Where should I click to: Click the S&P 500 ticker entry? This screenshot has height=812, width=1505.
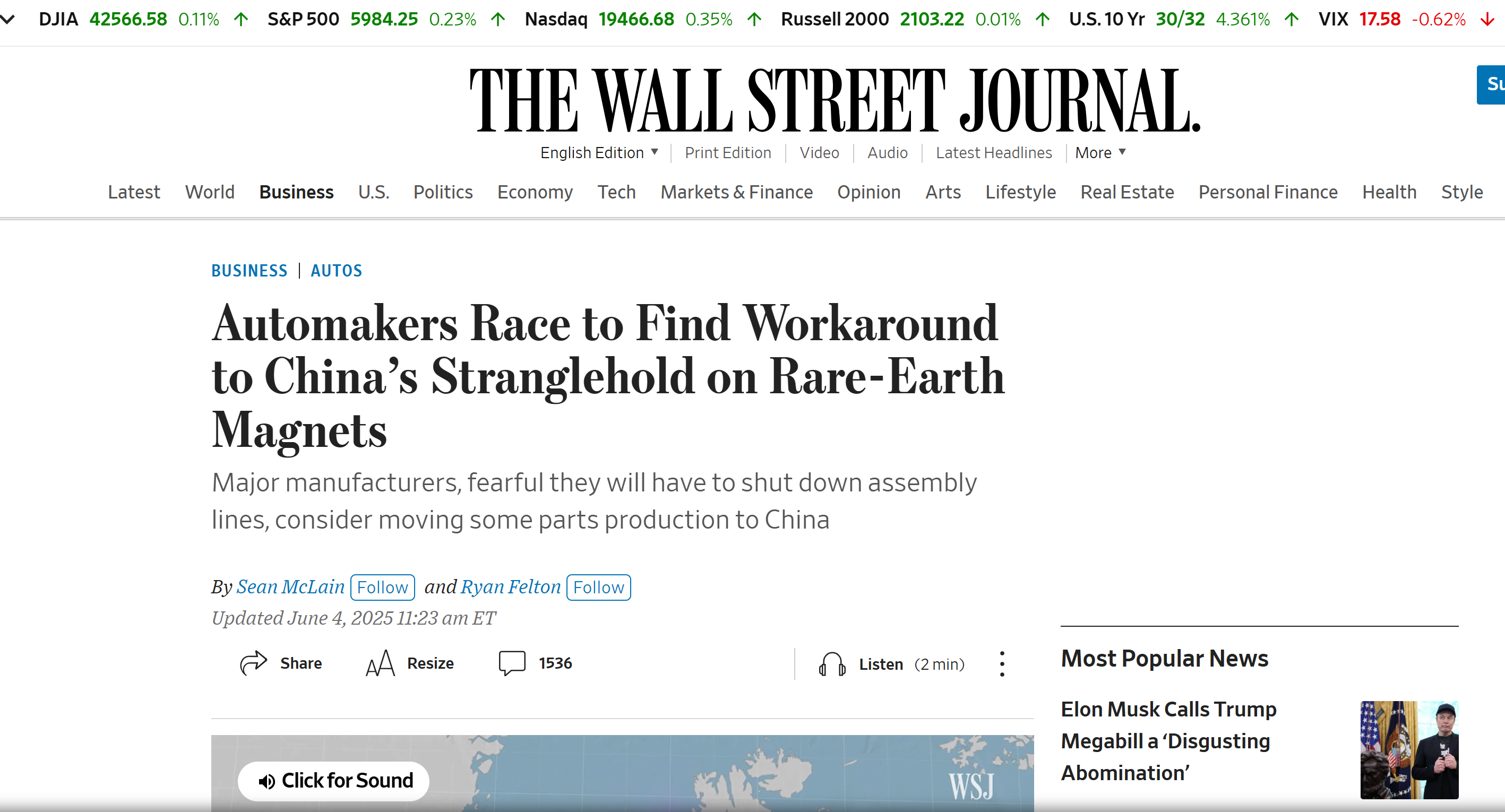pos(387,19)
